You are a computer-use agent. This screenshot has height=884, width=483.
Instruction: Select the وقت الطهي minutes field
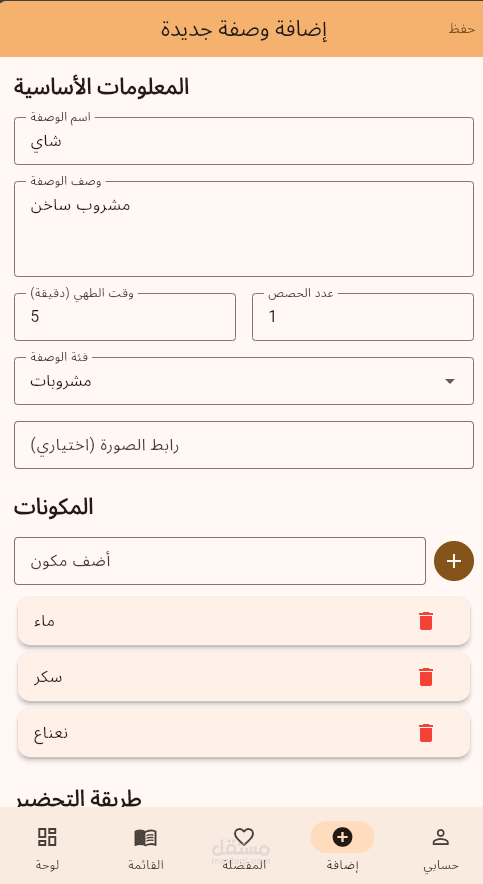[125, 317]
